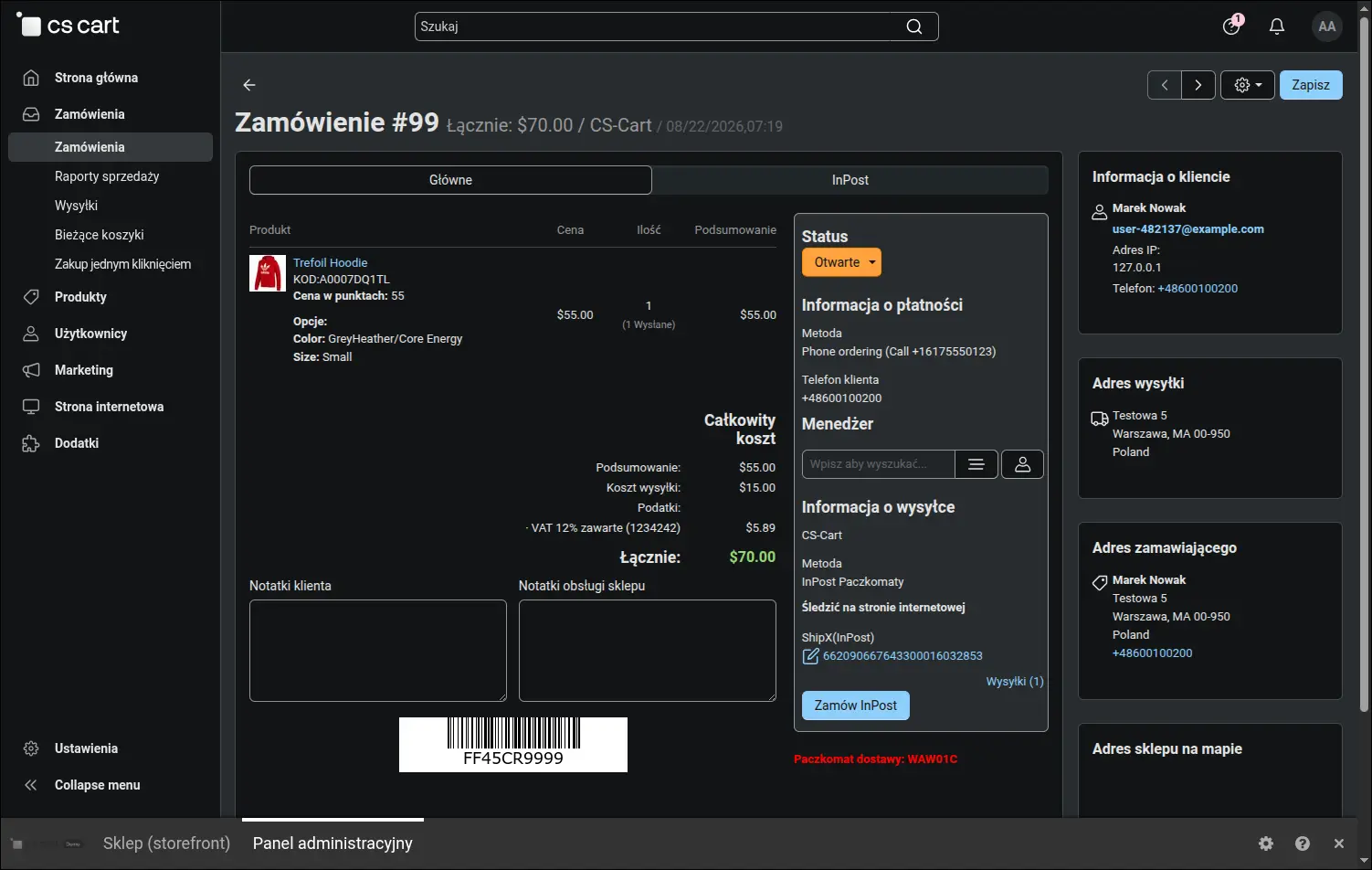Switch to the InPost tab
The image size is (1372, 870).
tap(850, 180)
